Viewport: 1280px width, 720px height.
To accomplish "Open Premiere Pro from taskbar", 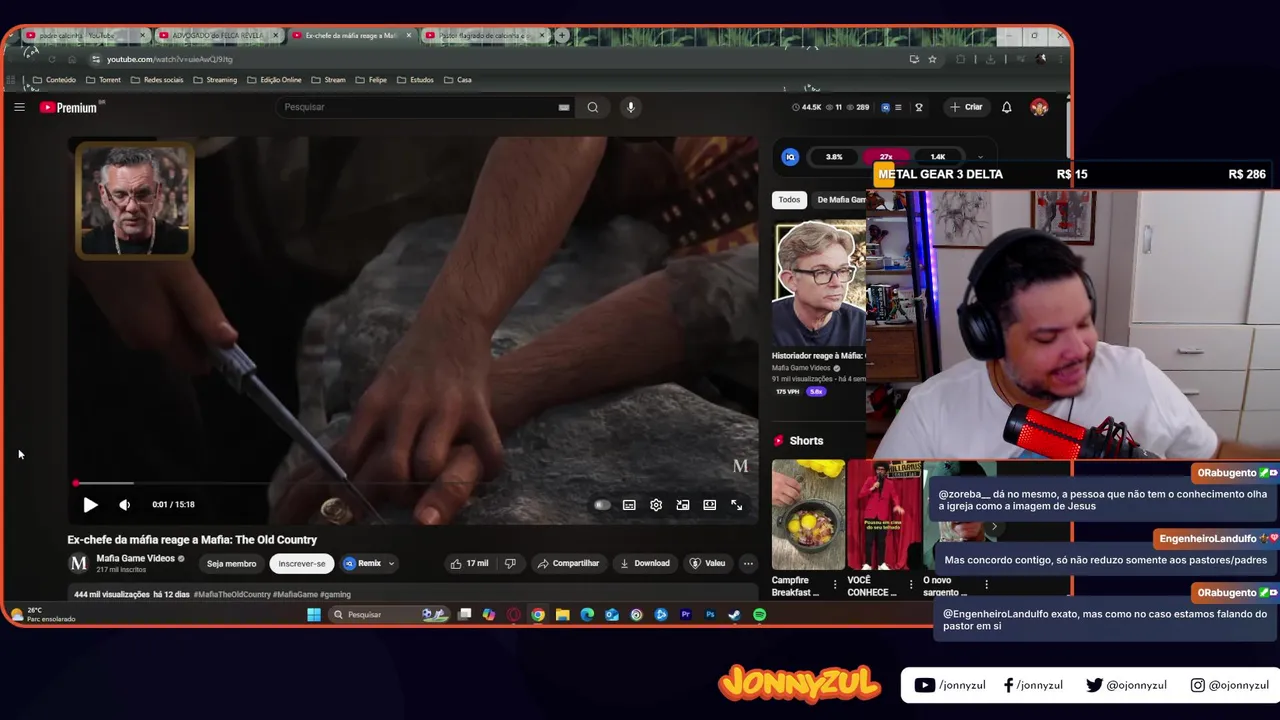I will point(685,615).
